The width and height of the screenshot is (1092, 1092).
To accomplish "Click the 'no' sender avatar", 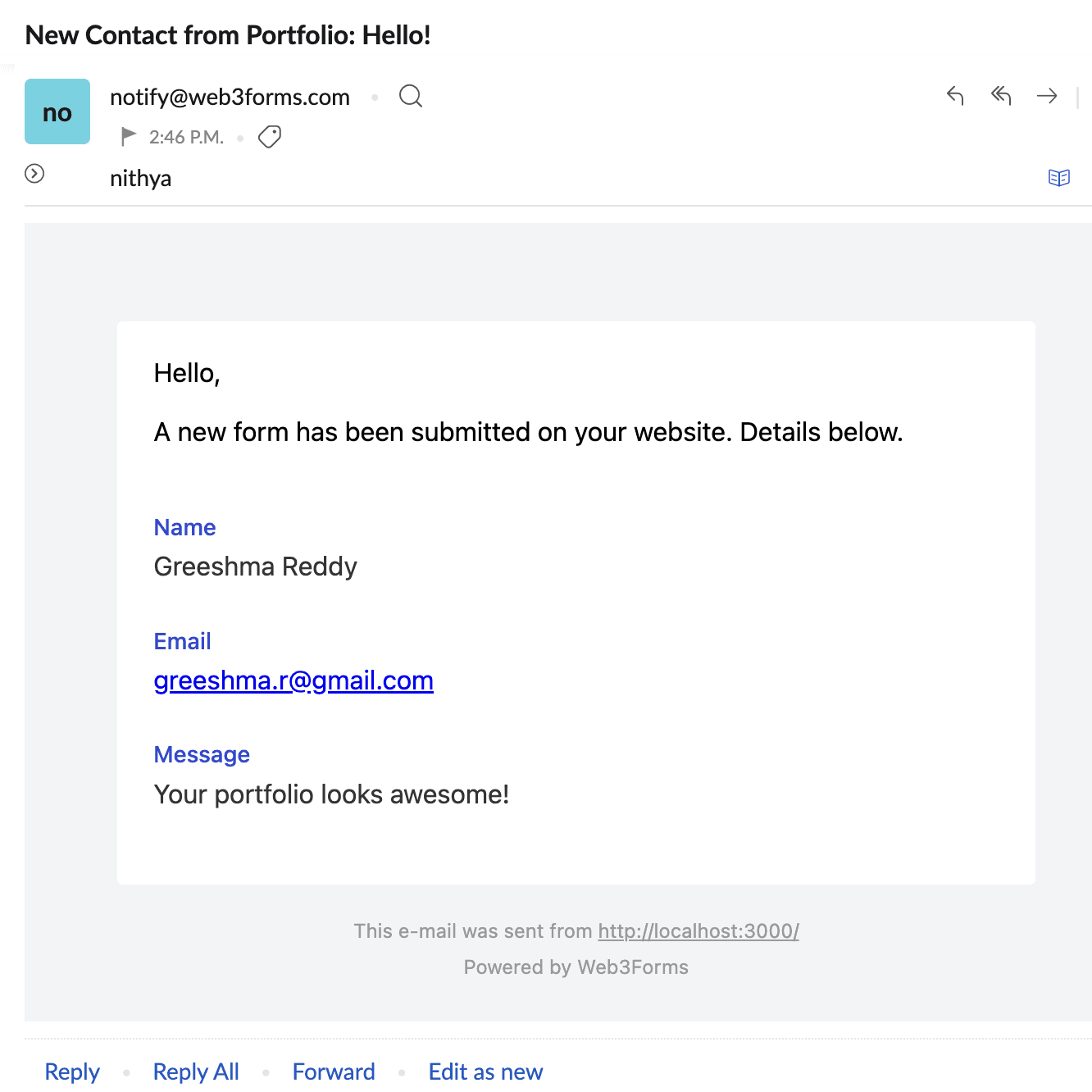I will tap(57, 111).
